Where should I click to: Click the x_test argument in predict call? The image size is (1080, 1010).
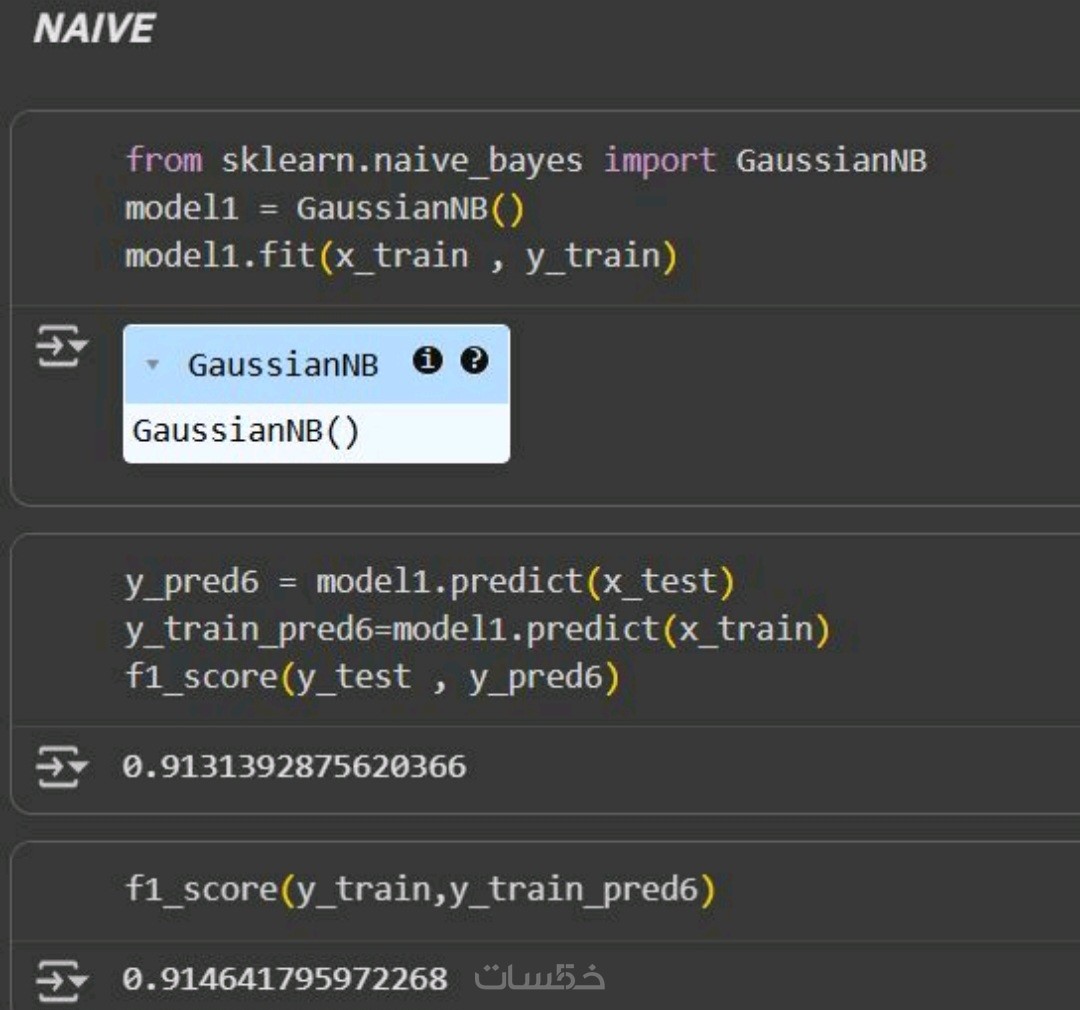pos(660,581)
